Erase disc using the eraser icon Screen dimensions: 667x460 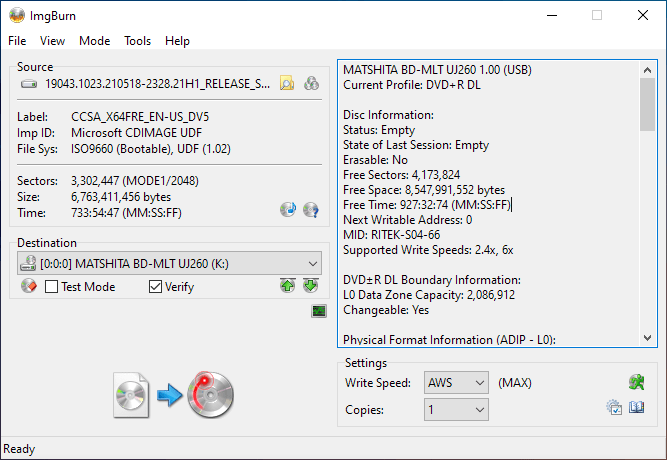click(29, 286)
